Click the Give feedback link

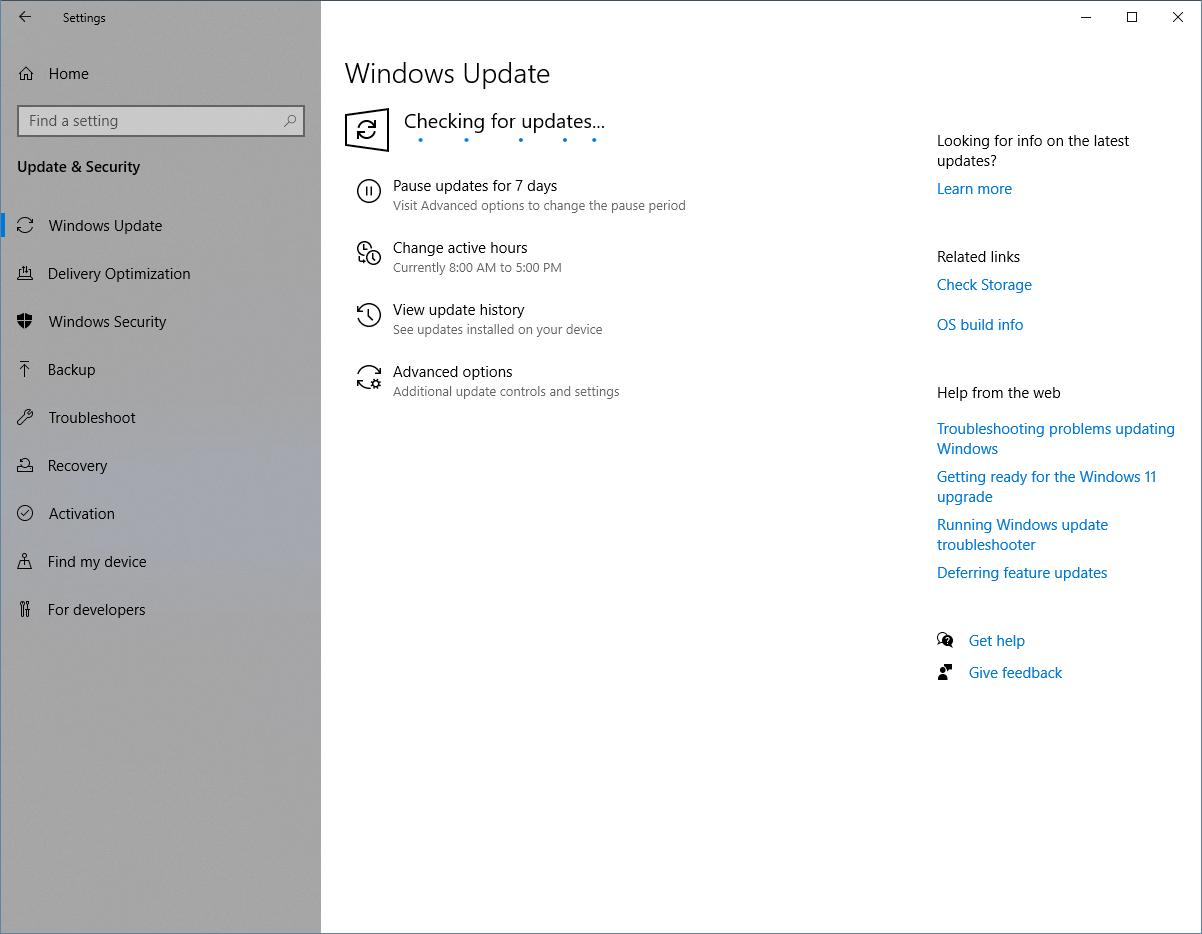tap(1015, 673)
